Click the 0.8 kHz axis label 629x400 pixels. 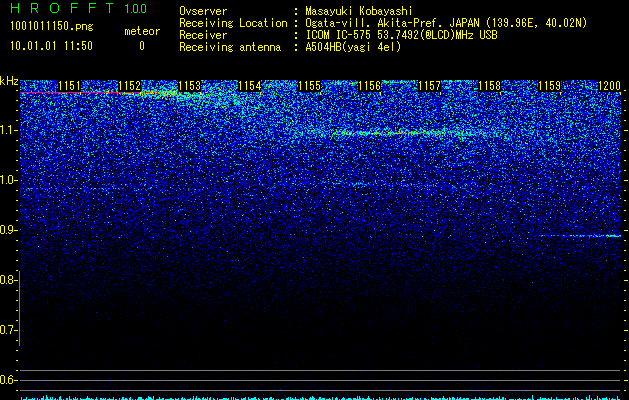(x=8, y=280)
